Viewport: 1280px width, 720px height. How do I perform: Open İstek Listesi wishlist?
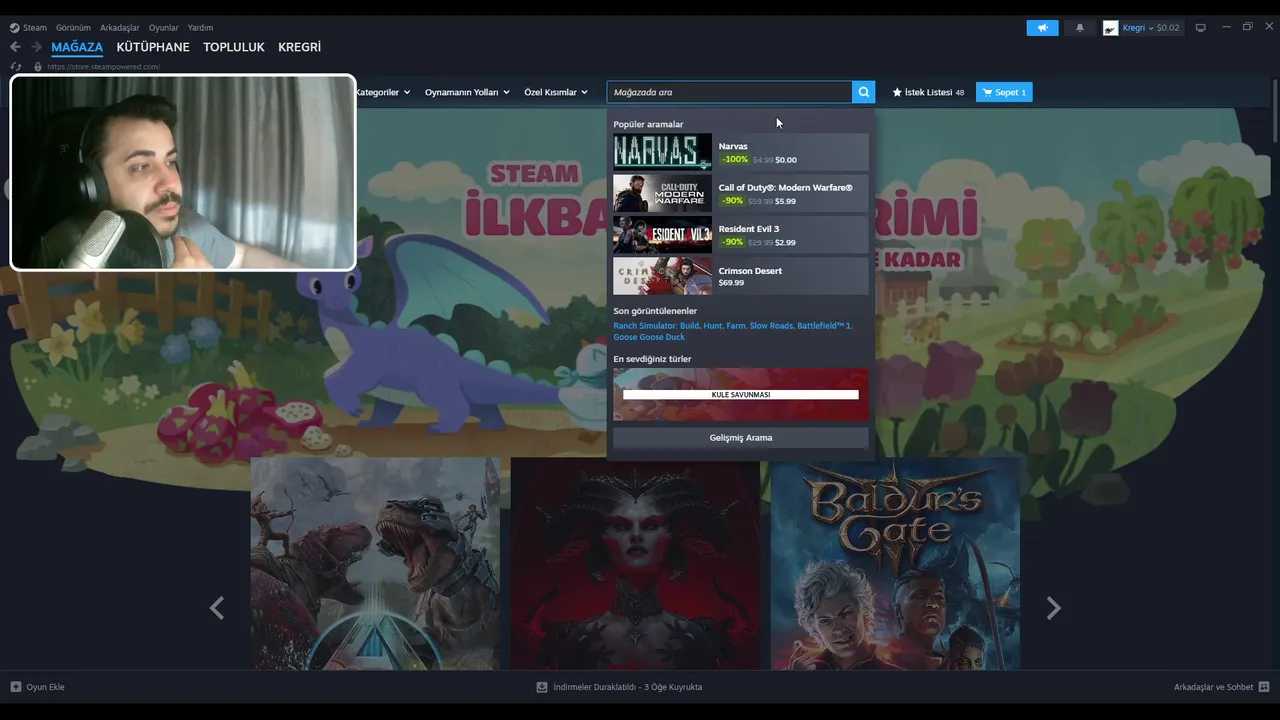click(928, 92)
